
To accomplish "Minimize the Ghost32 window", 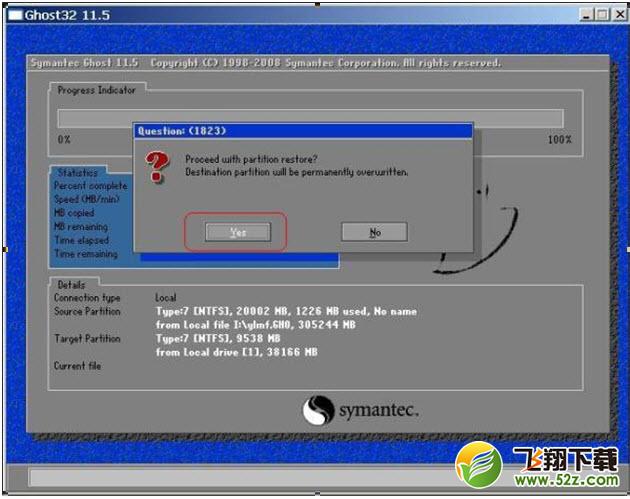I will tap(587, 15).
